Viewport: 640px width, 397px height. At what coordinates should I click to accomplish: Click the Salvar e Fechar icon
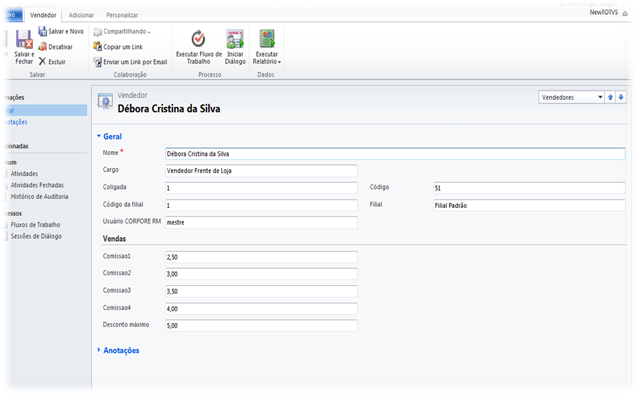tap(24, 39)
